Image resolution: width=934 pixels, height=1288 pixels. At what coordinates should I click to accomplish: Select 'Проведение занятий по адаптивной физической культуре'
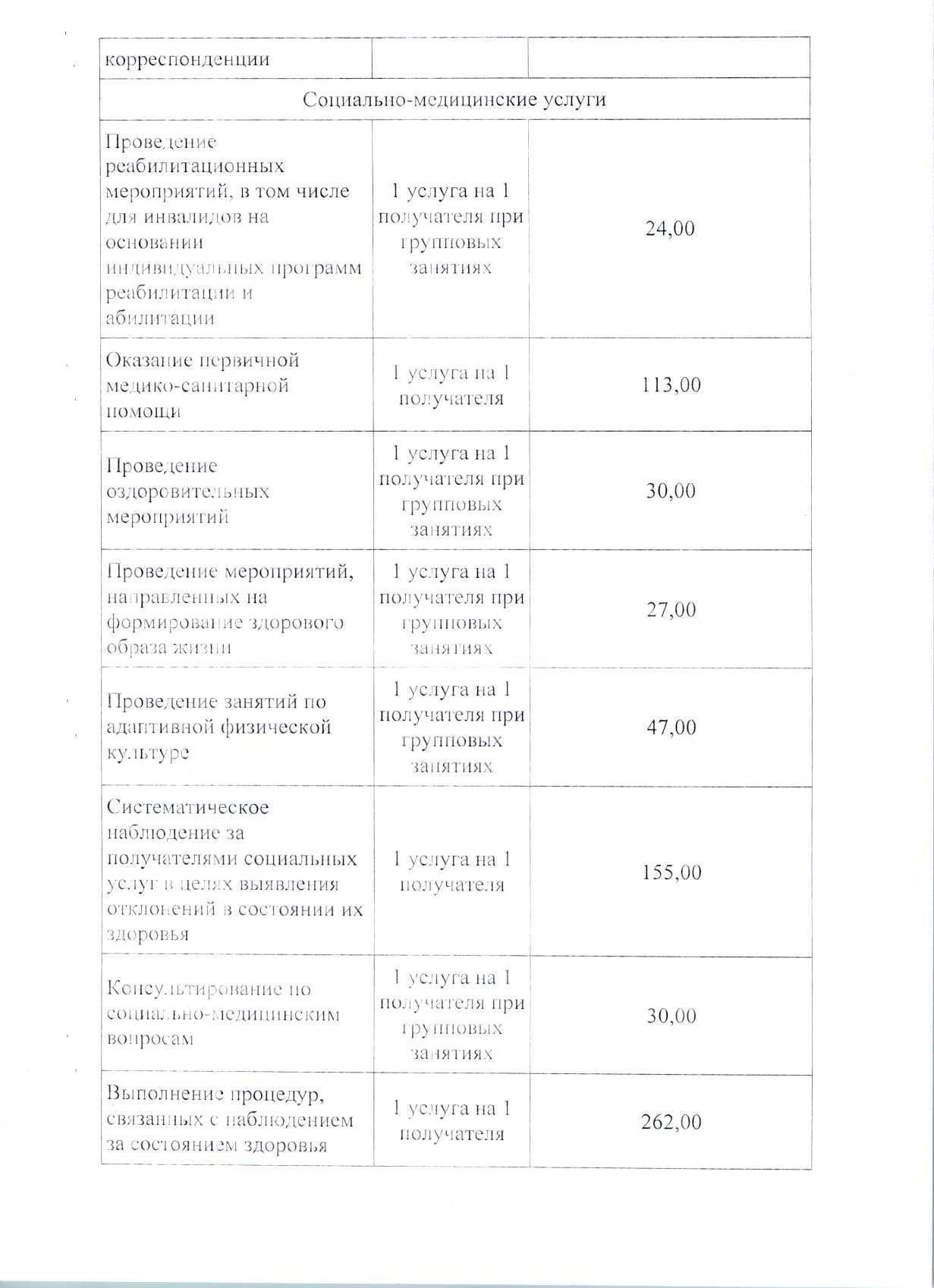point(219,727)
